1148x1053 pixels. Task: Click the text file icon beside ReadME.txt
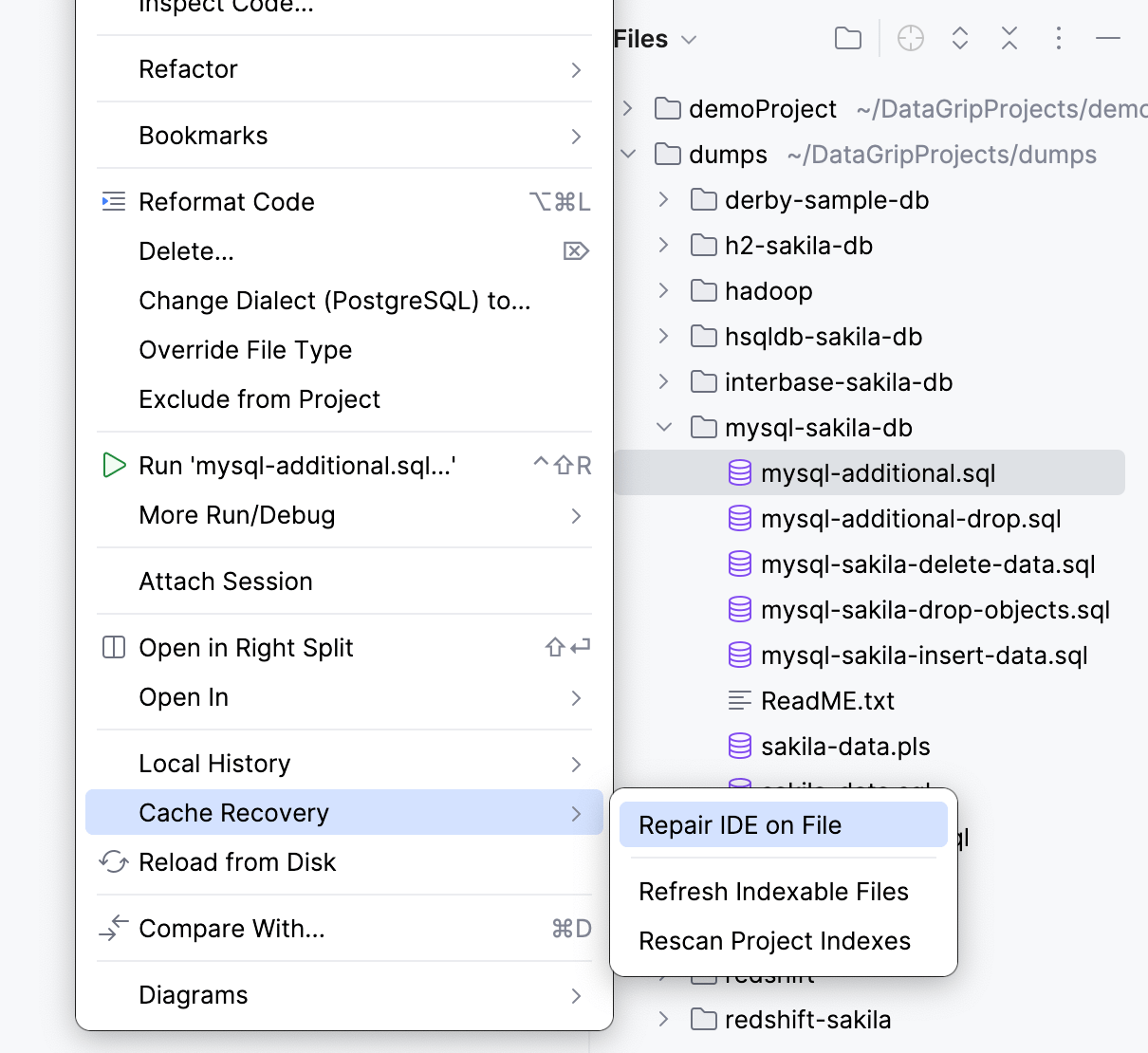[x=740, y=700]
